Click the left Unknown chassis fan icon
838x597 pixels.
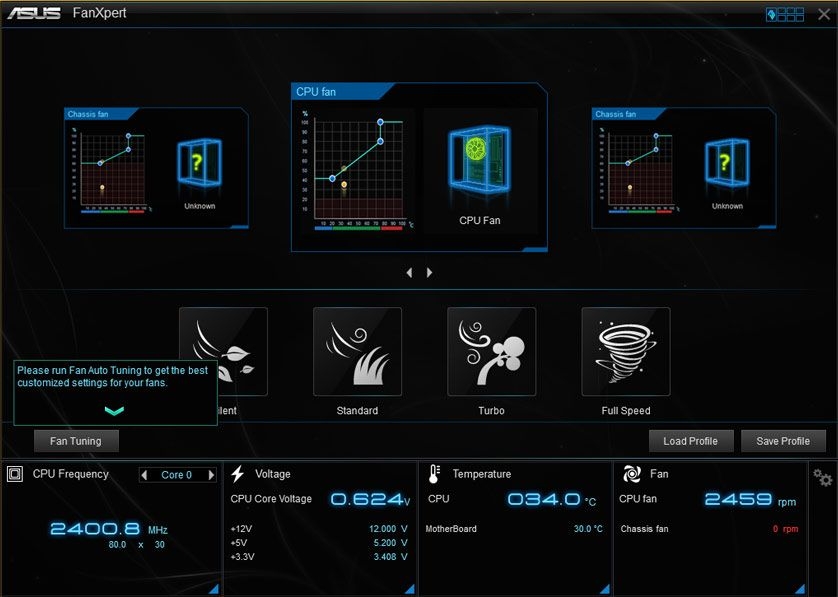tap(199, 163)
